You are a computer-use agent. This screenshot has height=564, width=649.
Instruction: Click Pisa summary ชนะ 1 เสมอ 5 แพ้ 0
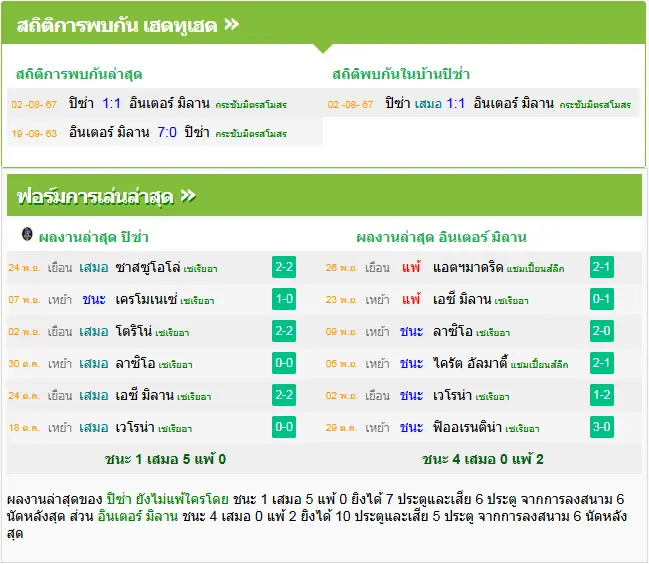[165, 459]
